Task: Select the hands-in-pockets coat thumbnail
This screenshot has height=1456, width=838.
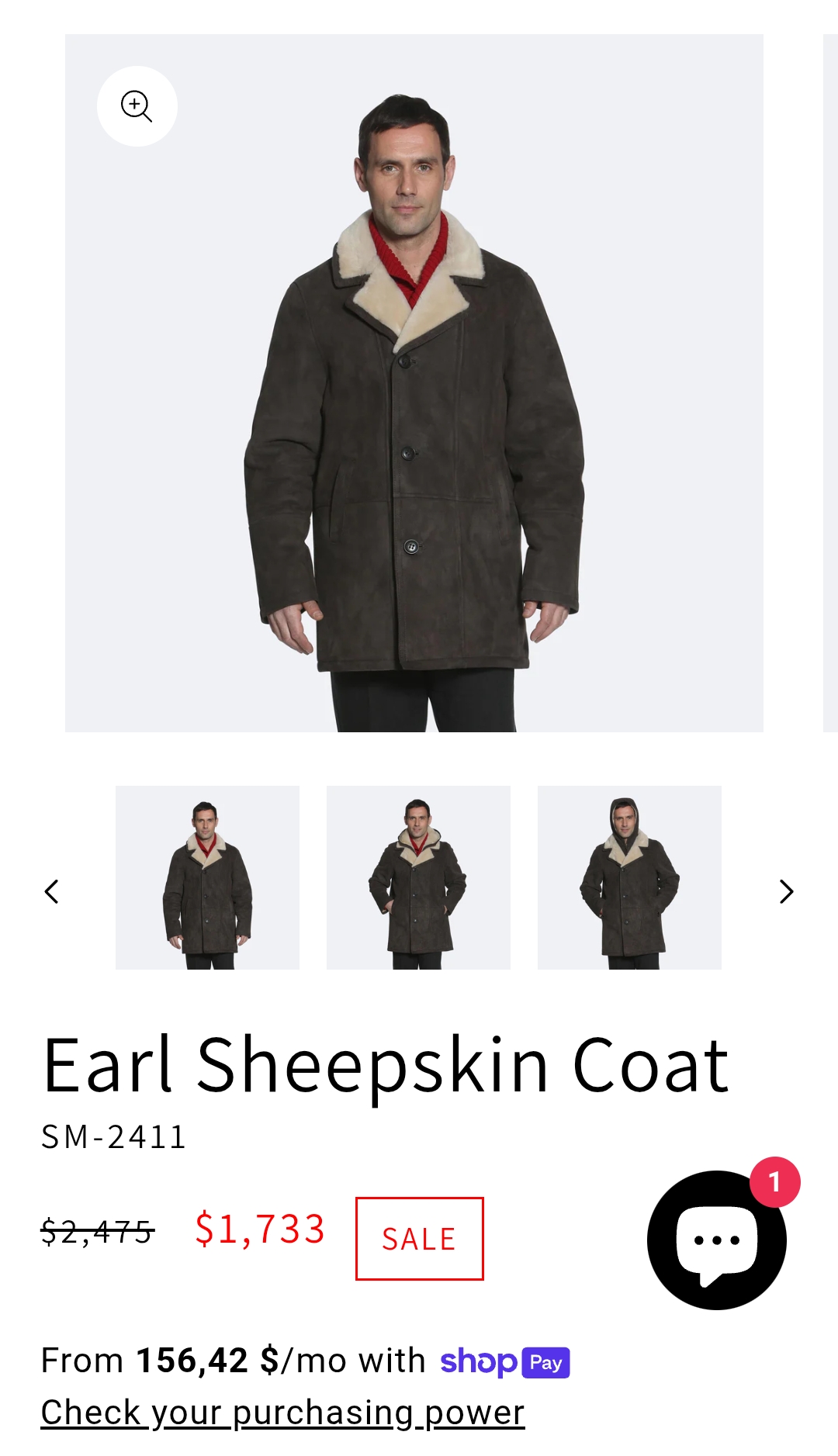Action: (x=418, y=877)
